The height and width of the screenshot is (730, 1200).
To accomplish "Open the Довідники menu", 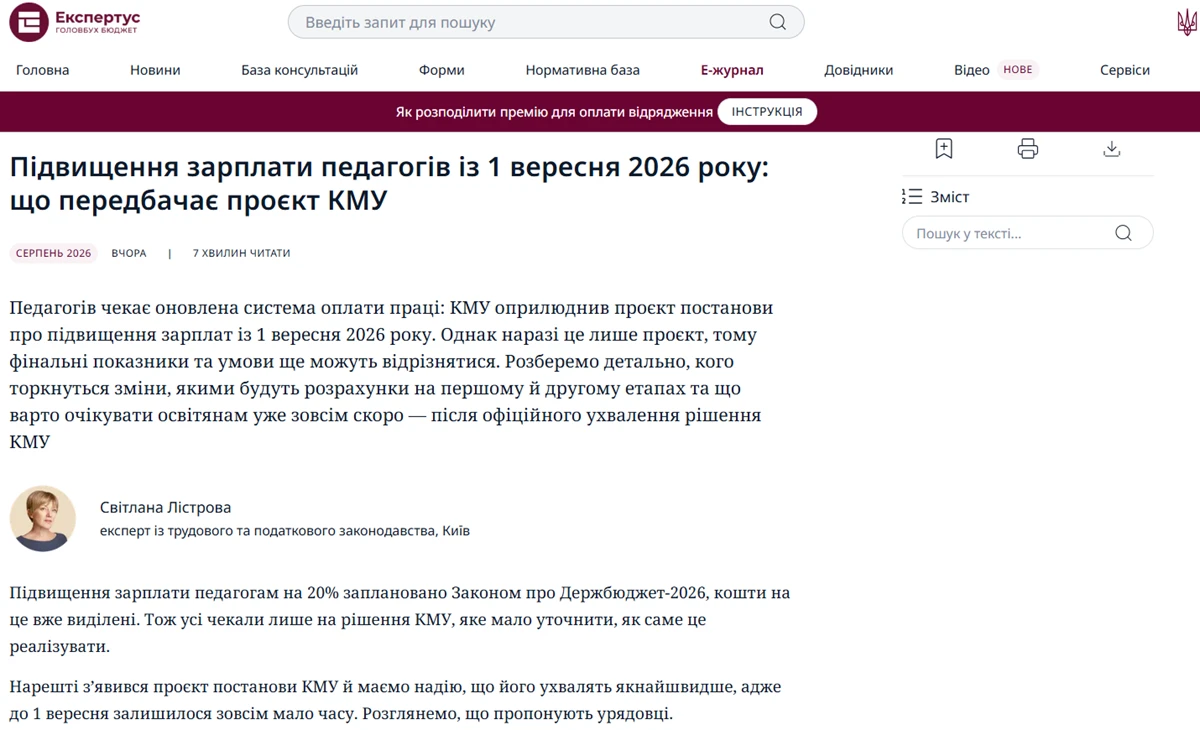I will pyautogui.click(x=858, y=70).
